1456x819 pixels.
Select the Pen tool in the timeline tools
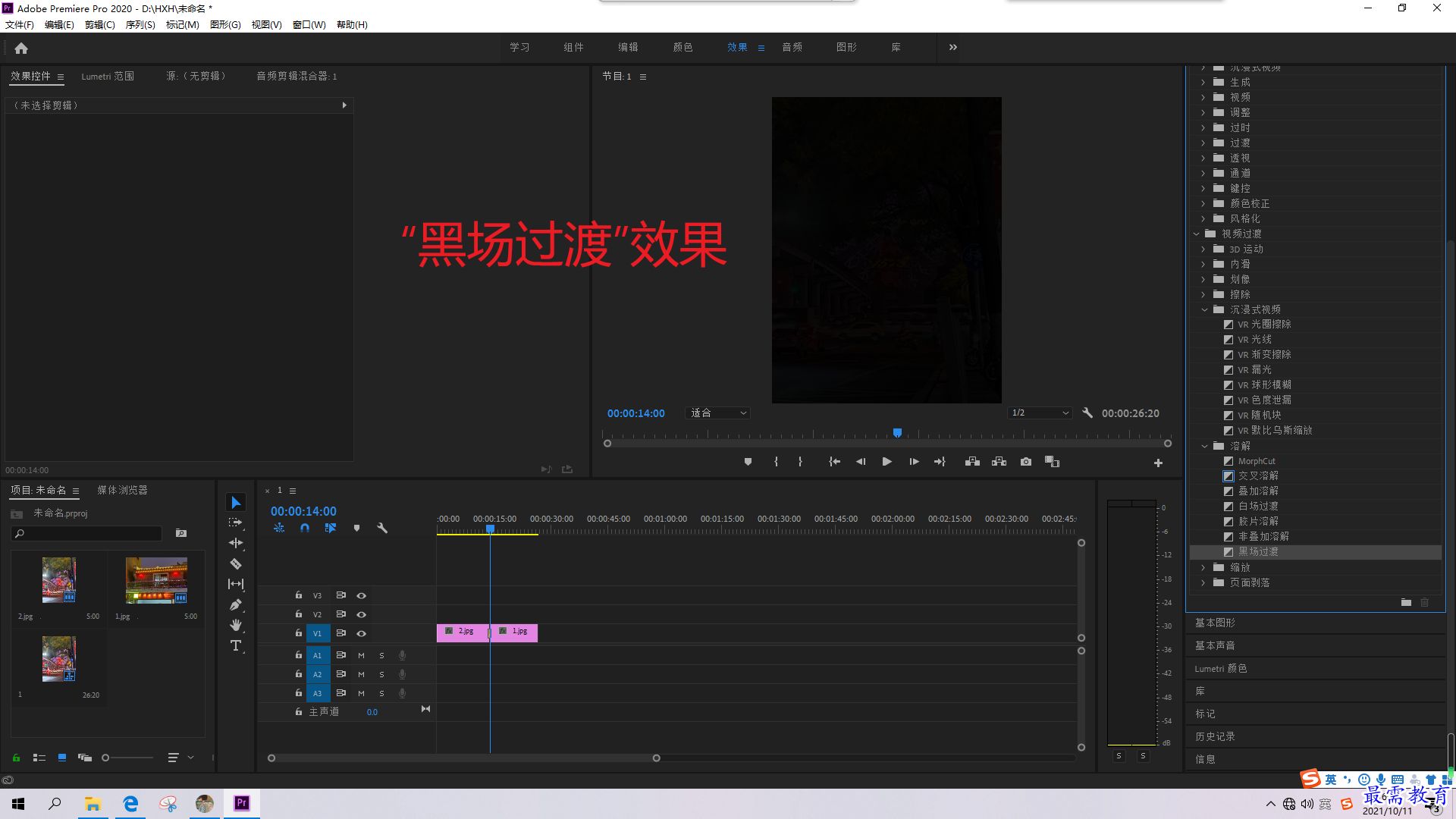235,604
